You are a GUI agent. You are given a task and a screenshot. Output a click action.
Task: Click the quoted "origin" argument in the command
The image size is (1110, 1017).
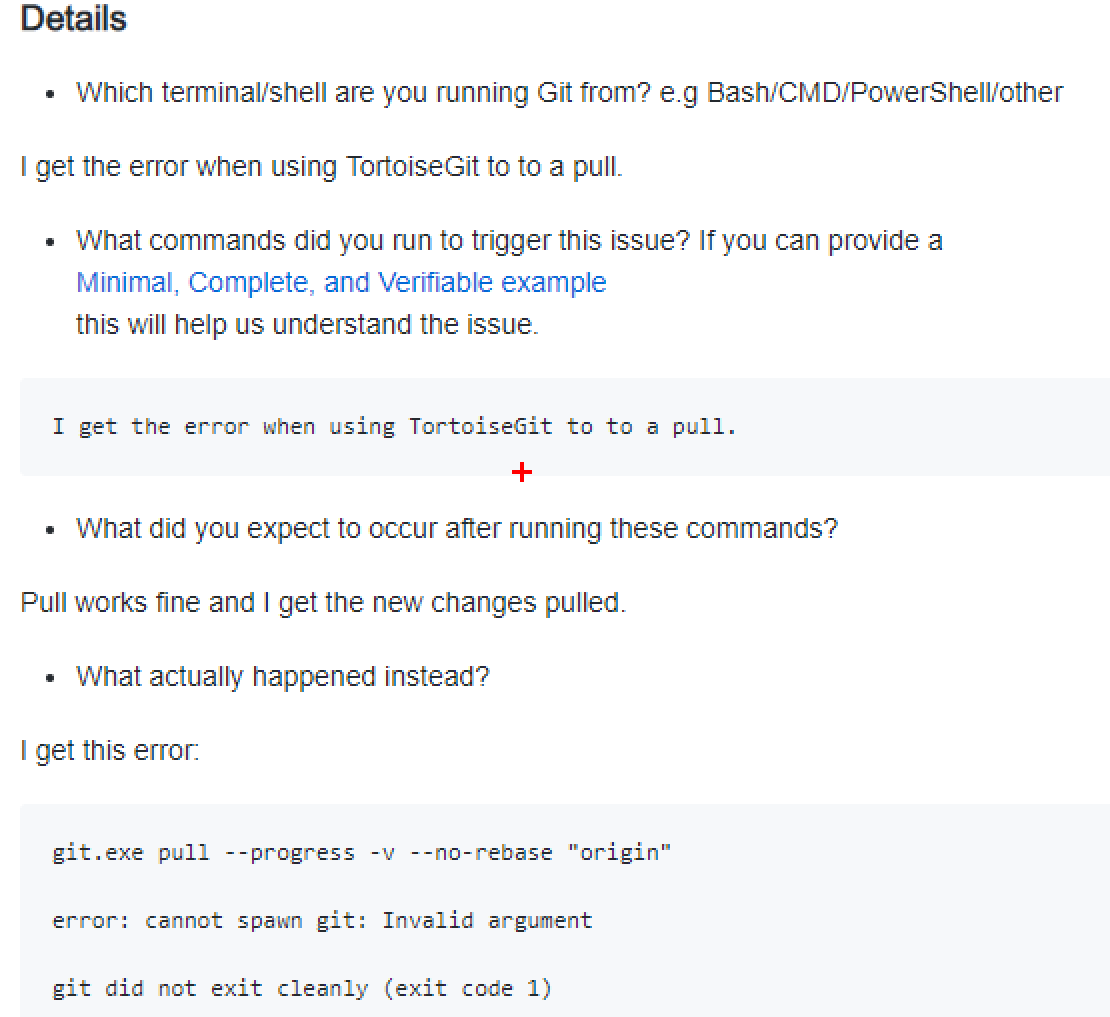click(x=619, y=853)
